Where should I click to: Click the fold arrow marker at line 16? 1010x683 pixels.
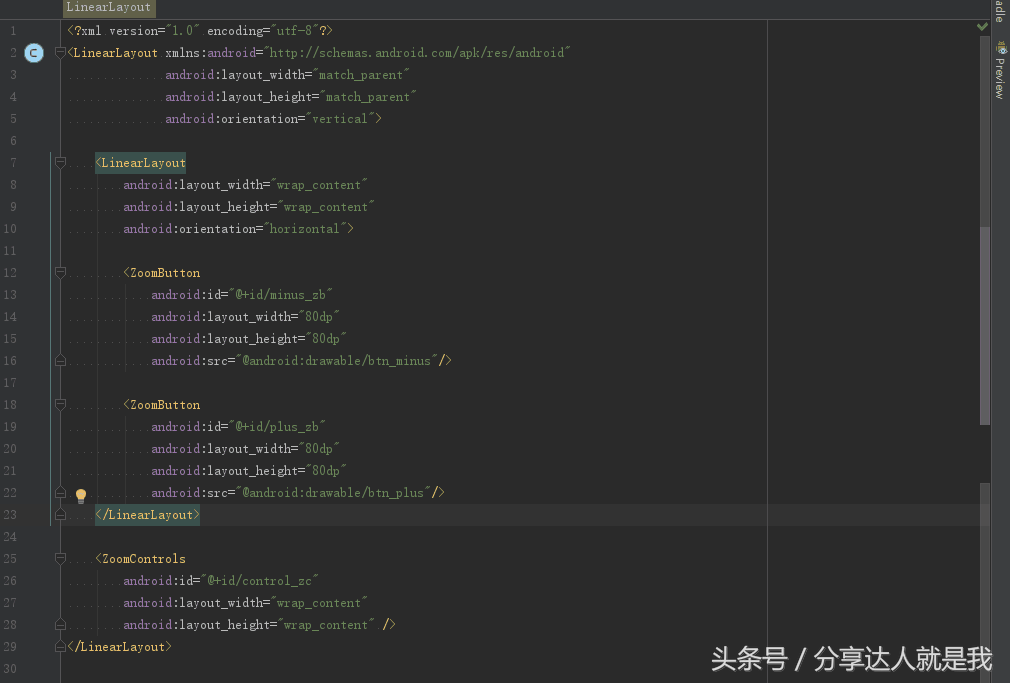pos(59,360)
